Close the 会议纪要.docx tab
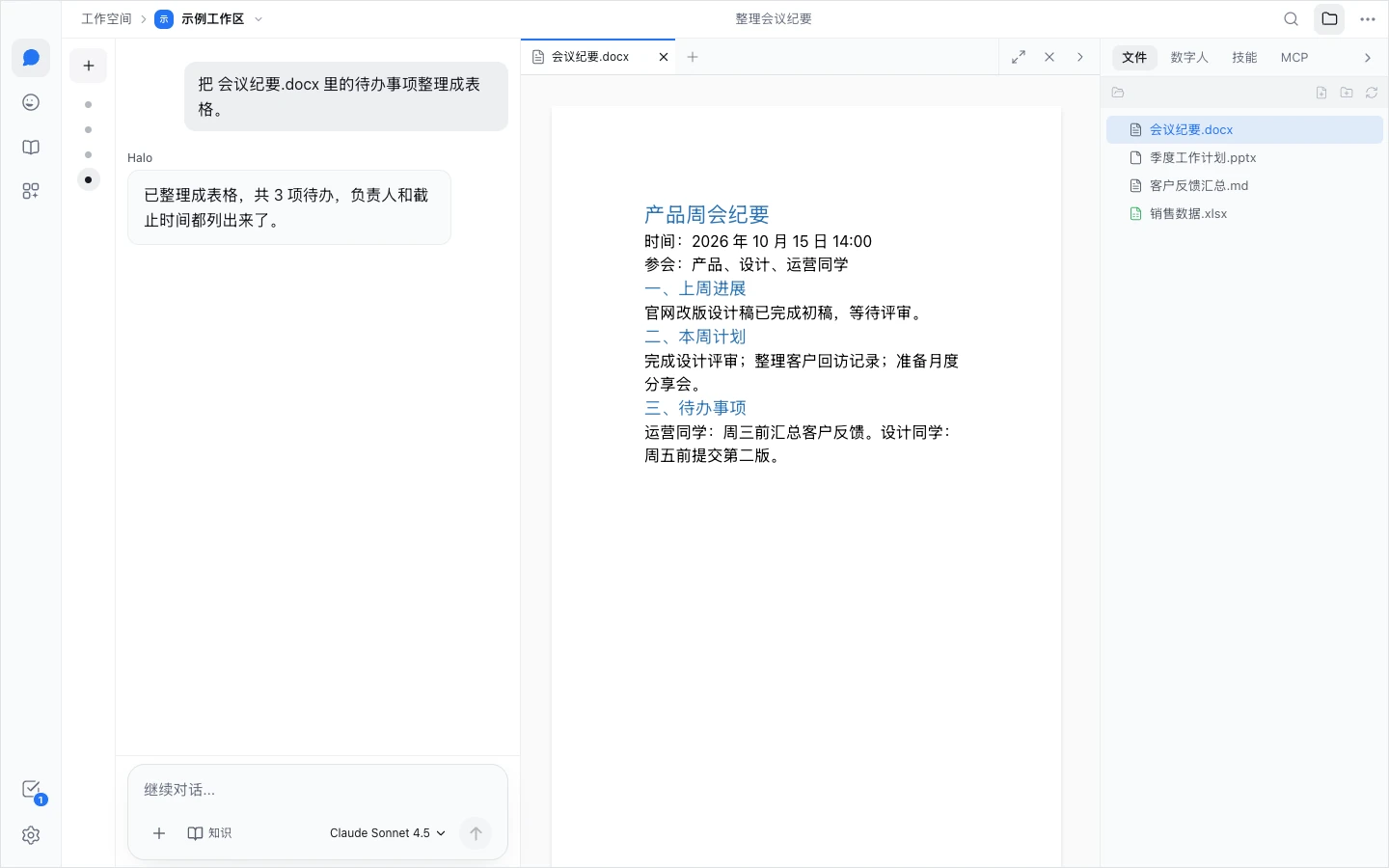 coord(664,57)
